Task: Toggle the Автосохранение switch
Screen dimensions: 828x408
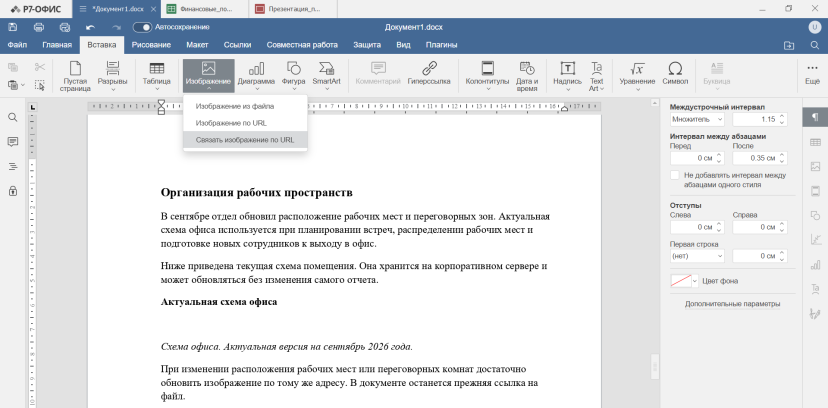Action: click(142, 27)
